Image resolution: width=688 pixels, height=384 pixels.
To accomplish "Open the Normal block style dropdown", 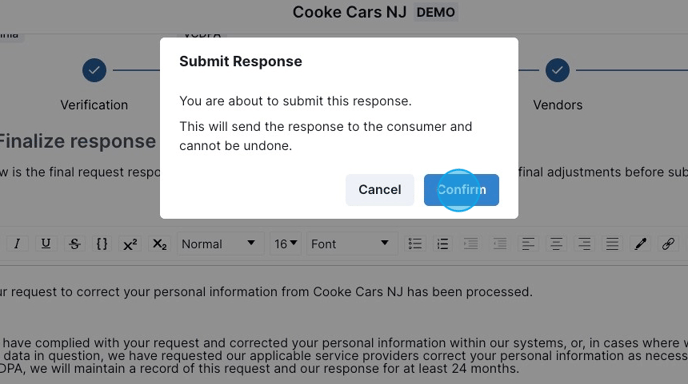I will click(220, 244).
